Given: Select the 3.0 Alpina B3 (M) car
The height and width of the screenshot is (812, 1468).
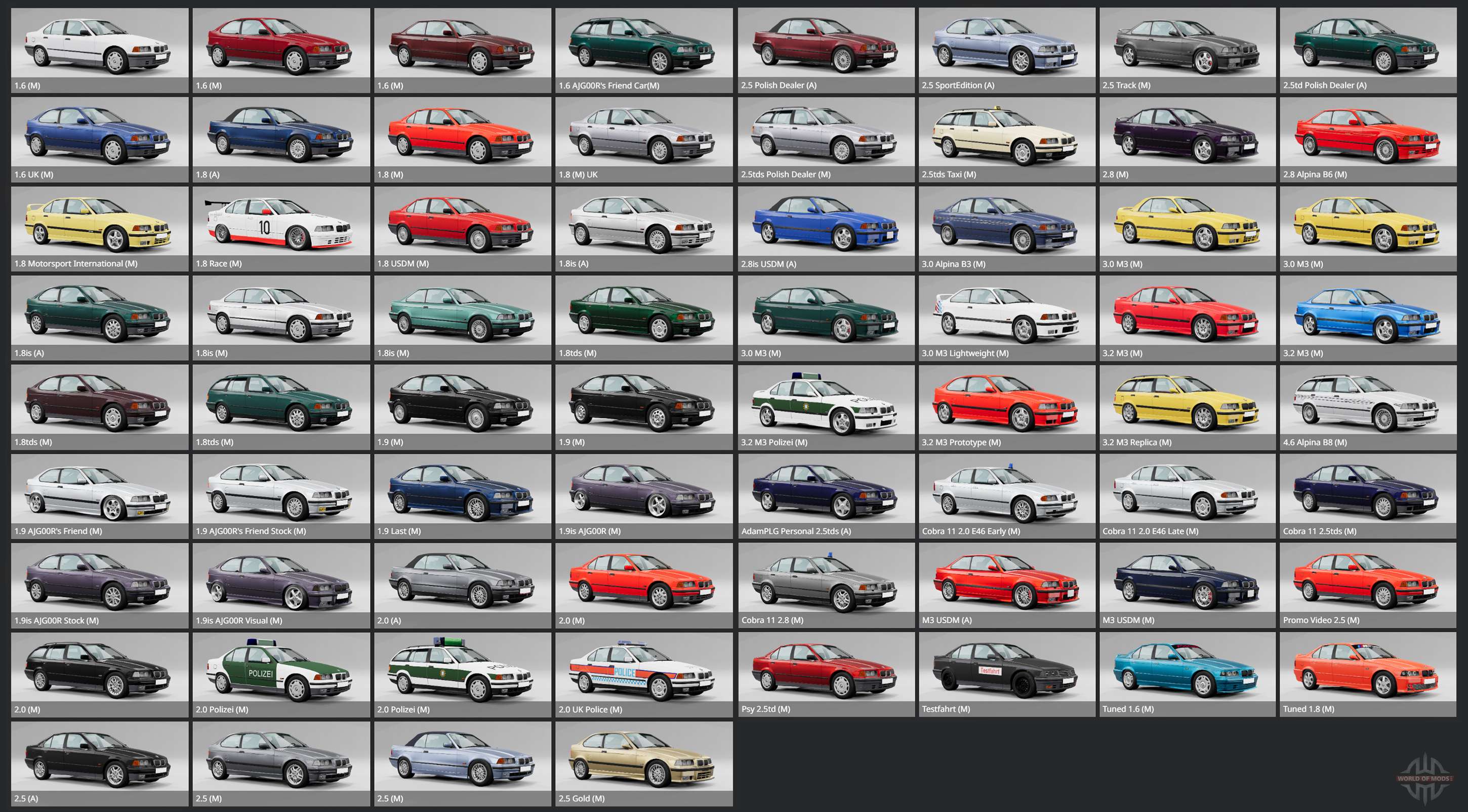Looking at the screenshot, I should tap(1007, 229).
